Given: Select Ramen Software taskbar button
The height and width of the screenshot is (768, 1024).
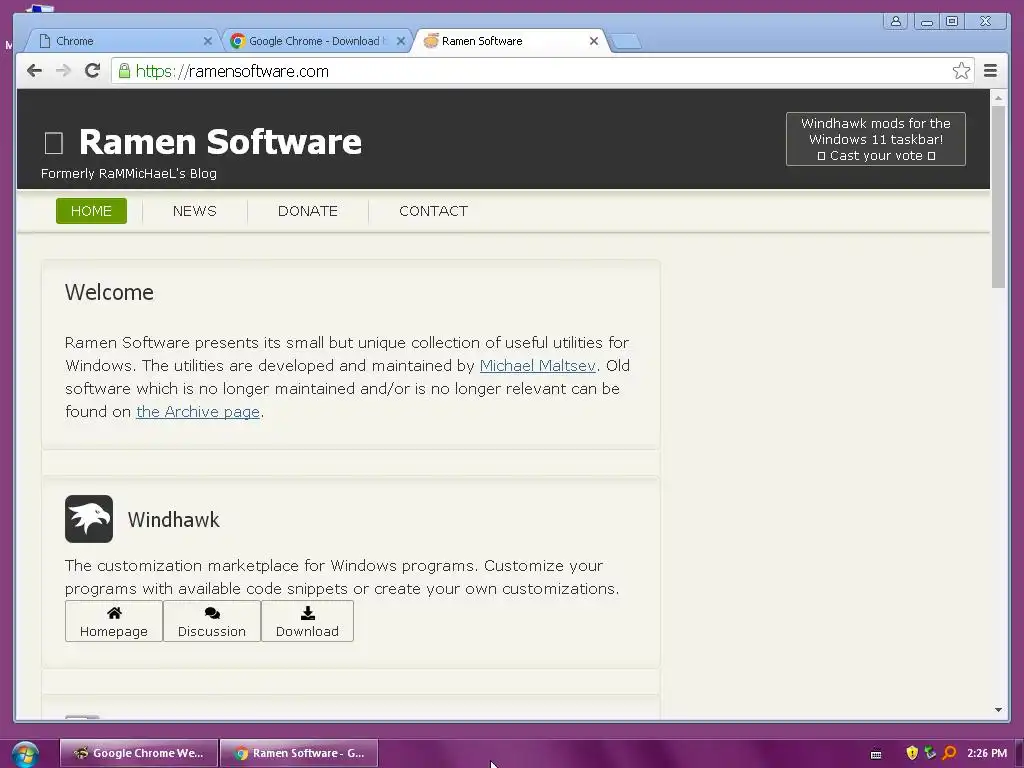Looking at the screenshot, I should pyautogui.click(x=299, y=753).
